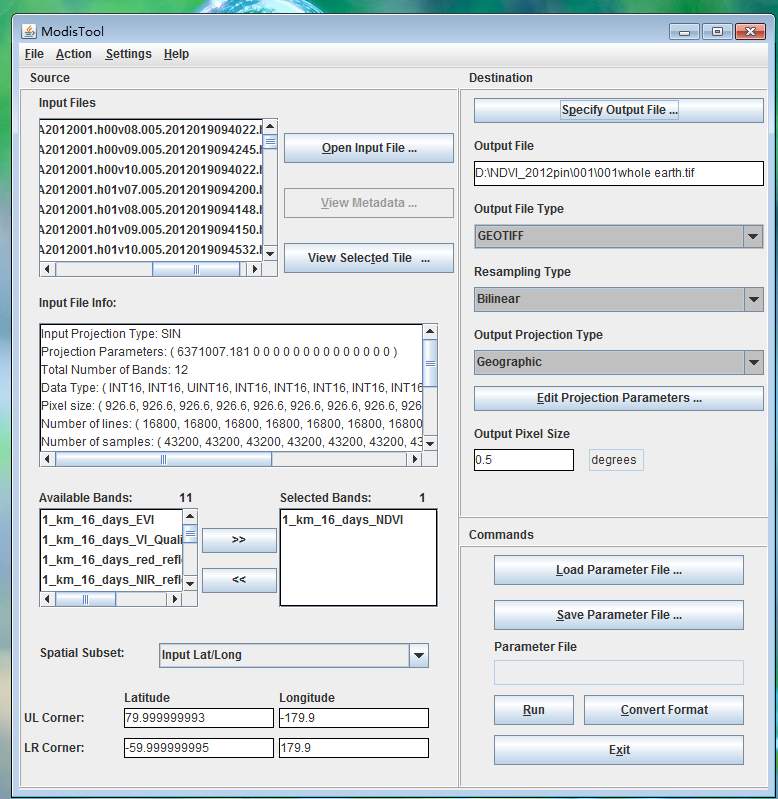This screenshot has height=799, width=778.
Task: Select 1_km_16_days_NDVI in Selected Bands
Action: [358, 520]
